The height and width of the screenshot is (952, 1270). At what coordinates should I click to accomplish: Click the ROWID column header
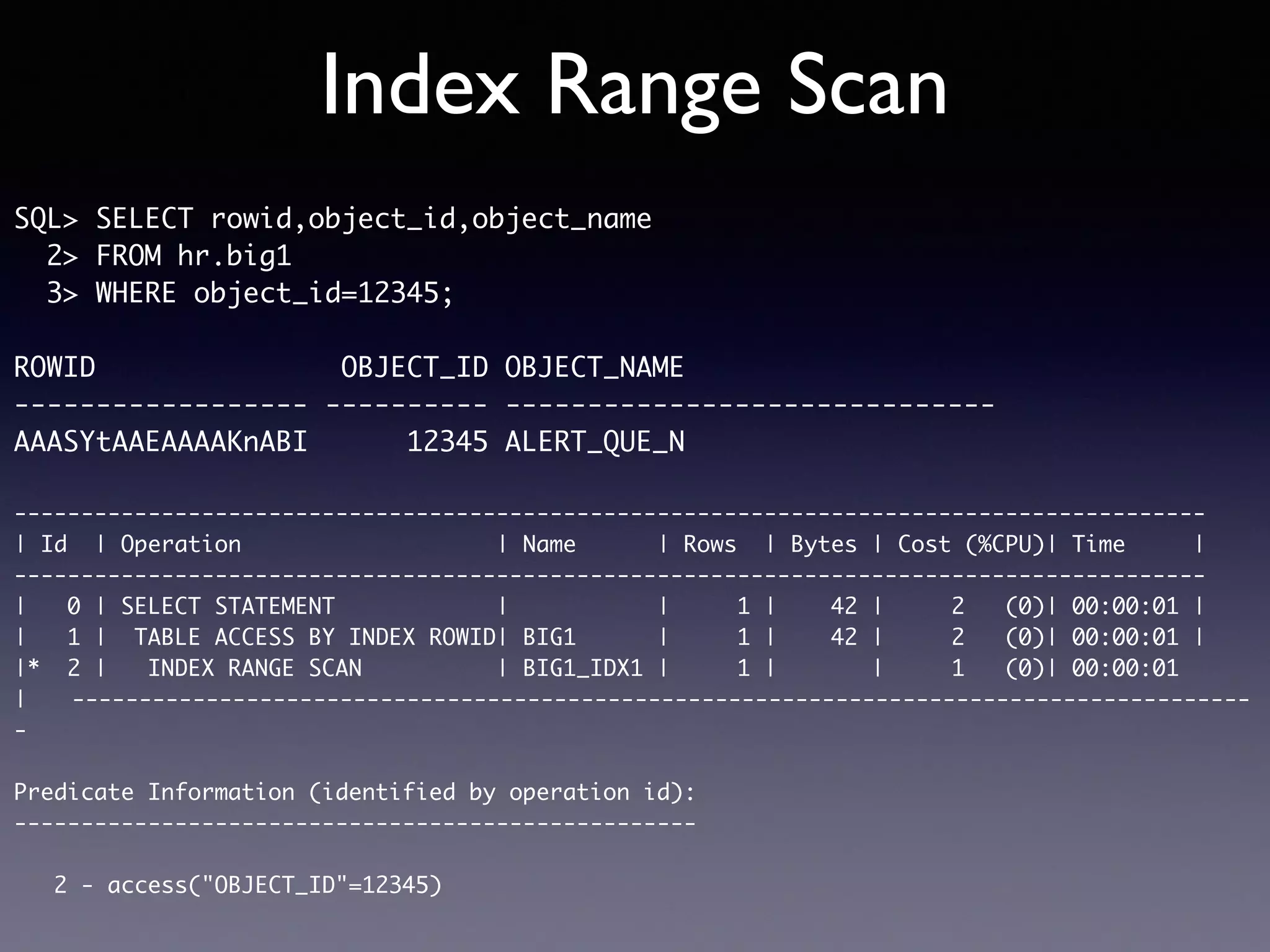(55, 368)
